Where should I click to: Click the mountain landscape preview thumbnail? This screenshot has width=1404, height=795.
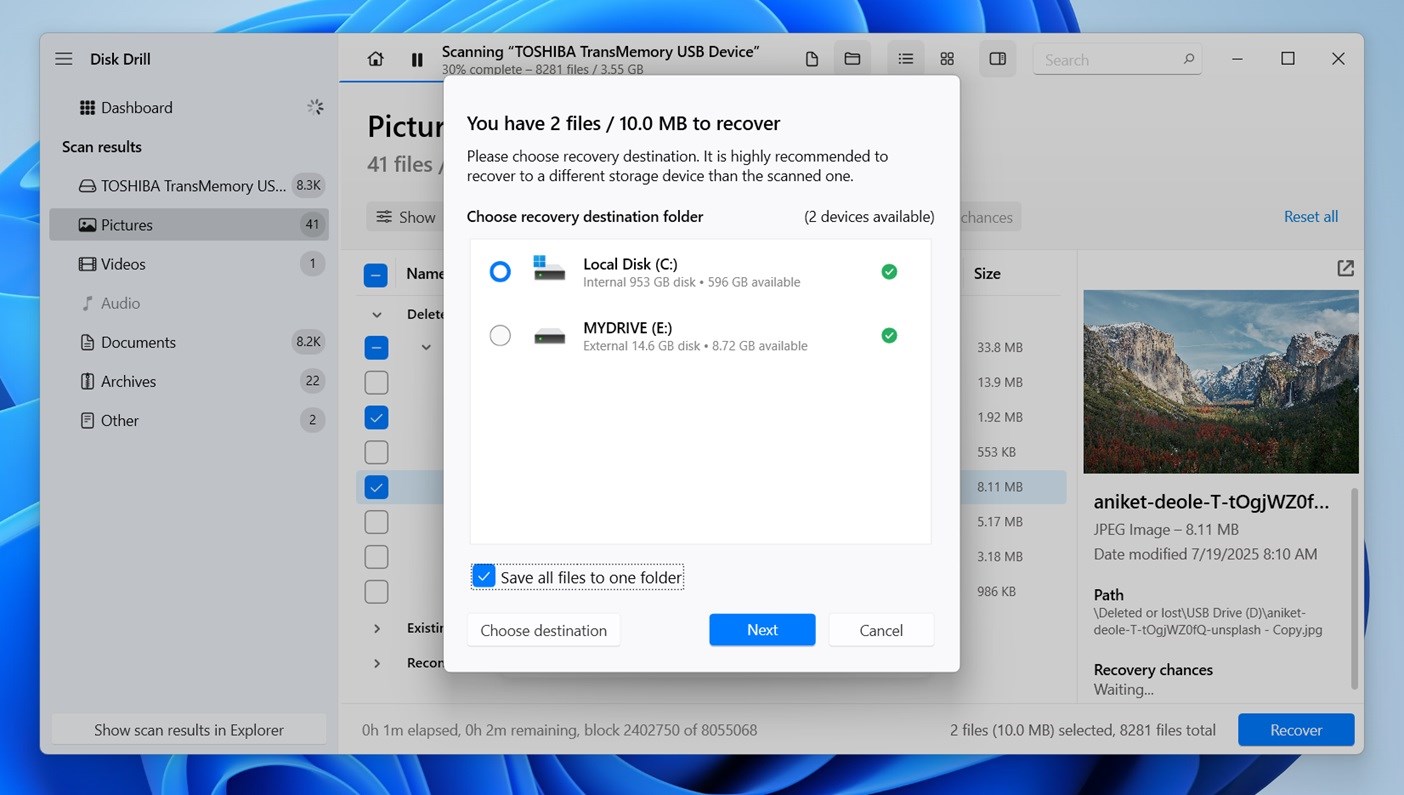(x=1221, y=381)
